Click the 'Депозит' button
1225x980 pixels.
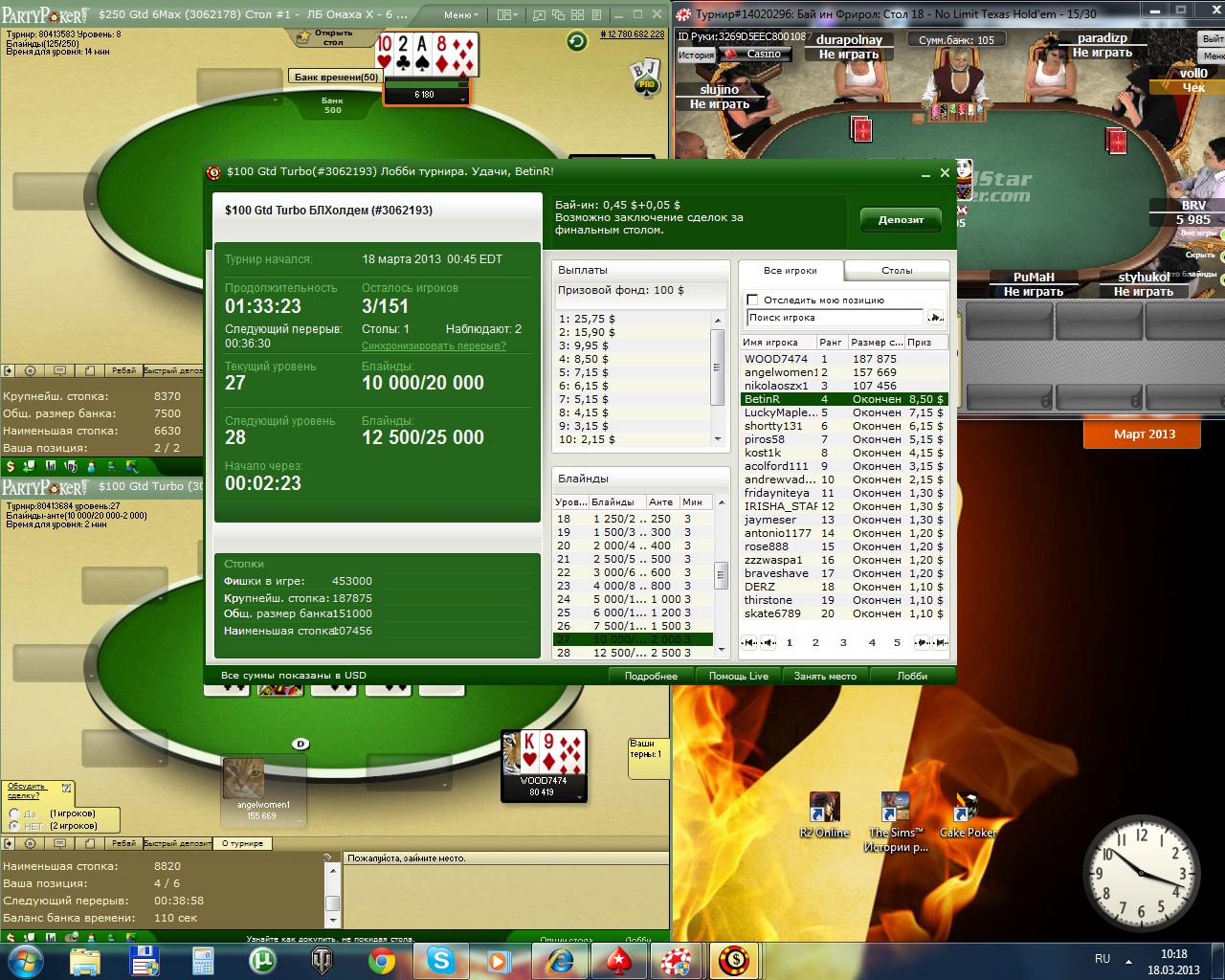point(901,220)
